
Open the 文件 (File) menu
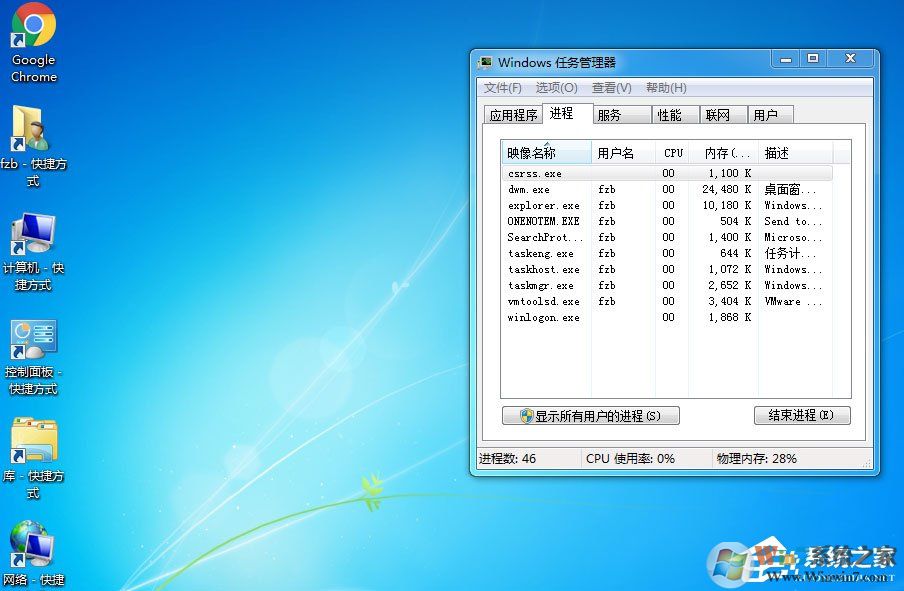(501, 87)
